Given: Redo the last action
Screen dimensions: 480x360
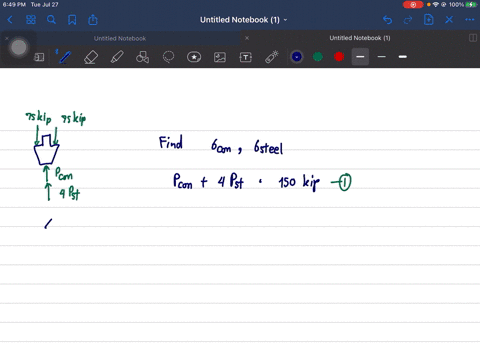Looking at the screenshot, I should click(408, 20).
